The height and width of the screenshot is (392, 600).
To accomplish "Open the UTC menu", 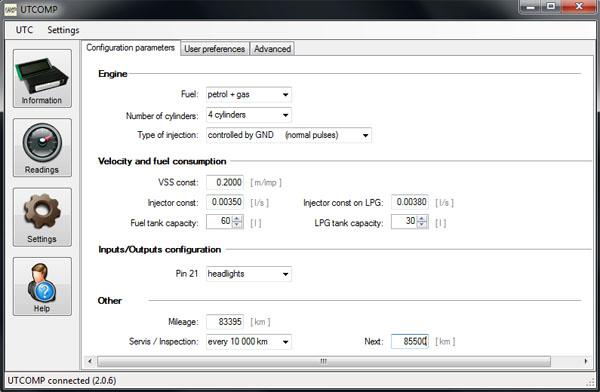I will (24, 30).
